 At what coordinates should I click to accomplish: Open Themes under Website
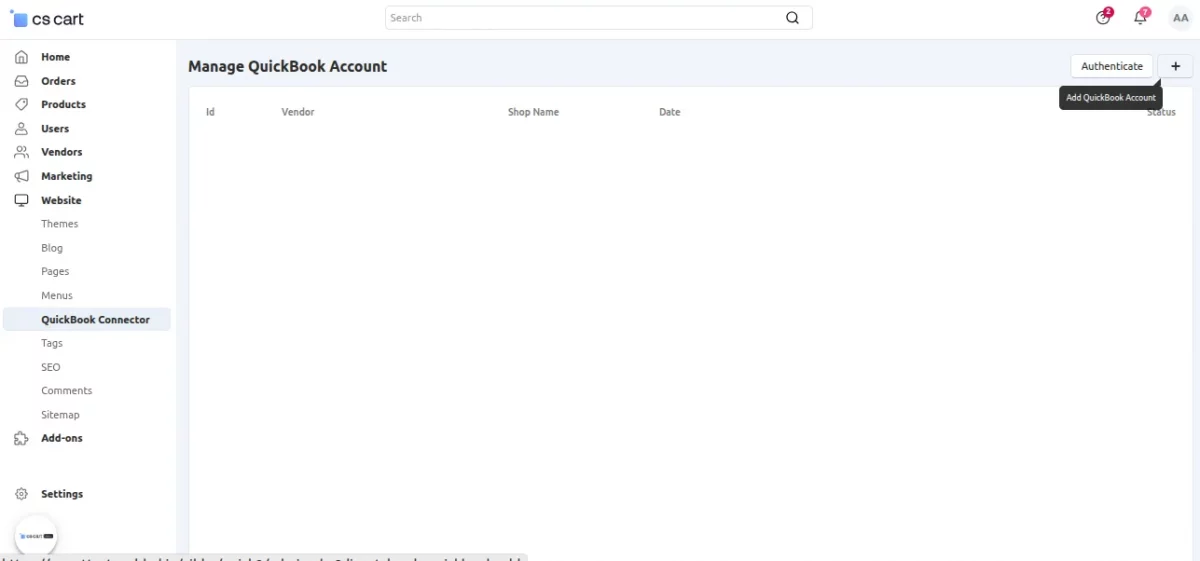(x=59, y=224)
